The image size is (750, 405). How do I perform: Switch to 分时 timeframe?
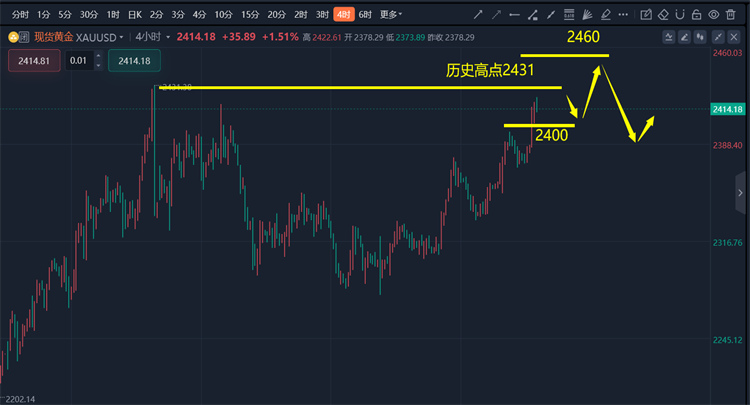(x=20, y=15)
